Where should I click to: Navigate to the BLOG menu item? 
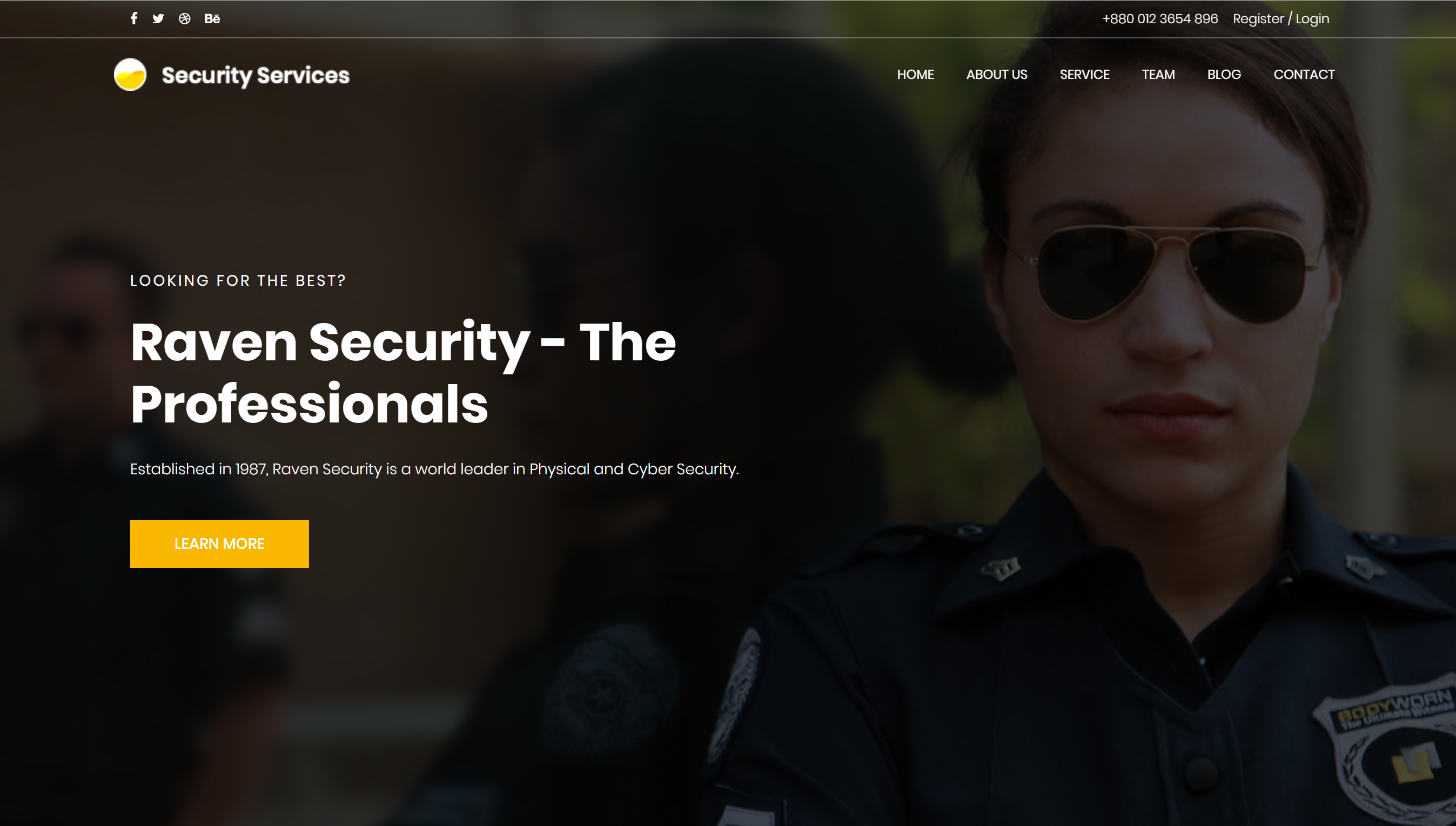click(1224, 75)
